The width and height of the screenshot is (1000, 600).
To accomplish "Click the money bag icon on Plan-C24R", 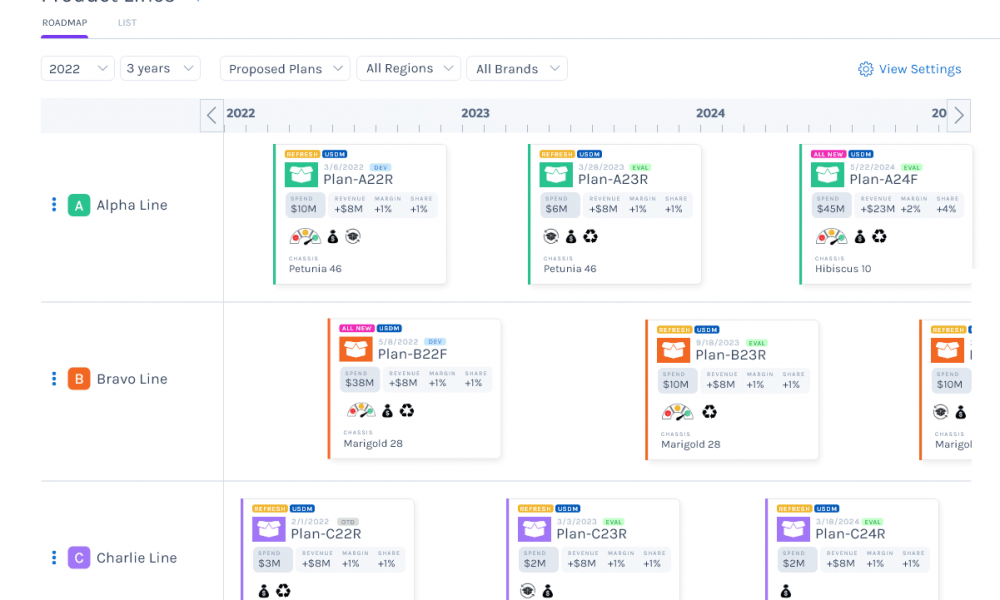I will (786, 592).
